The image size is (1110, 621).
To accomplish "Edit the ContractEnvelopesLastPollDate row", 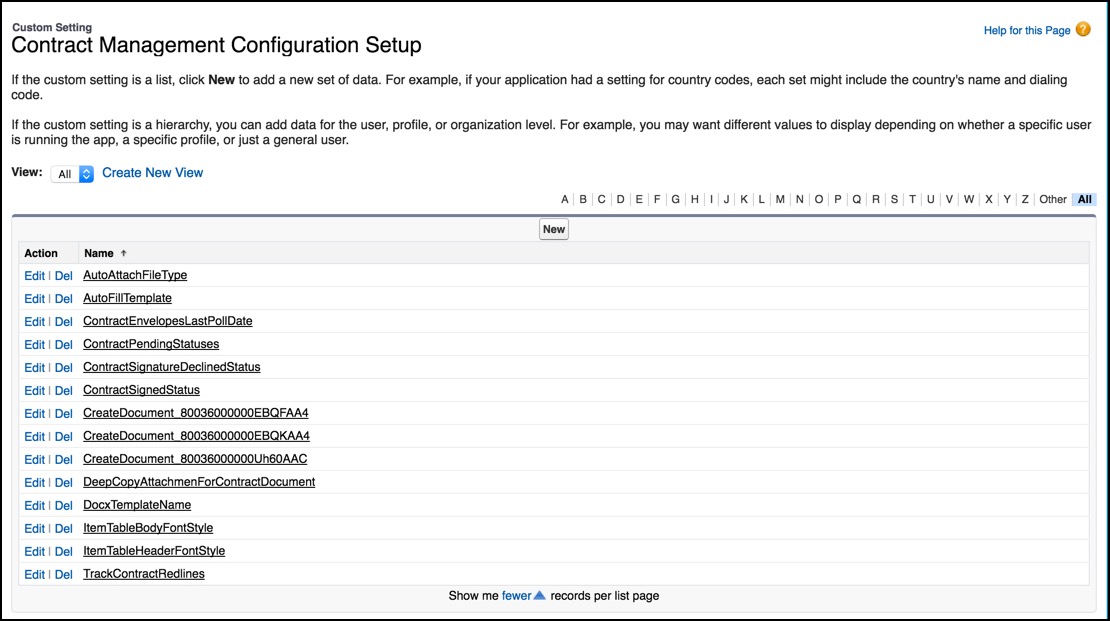I will 34,321.
